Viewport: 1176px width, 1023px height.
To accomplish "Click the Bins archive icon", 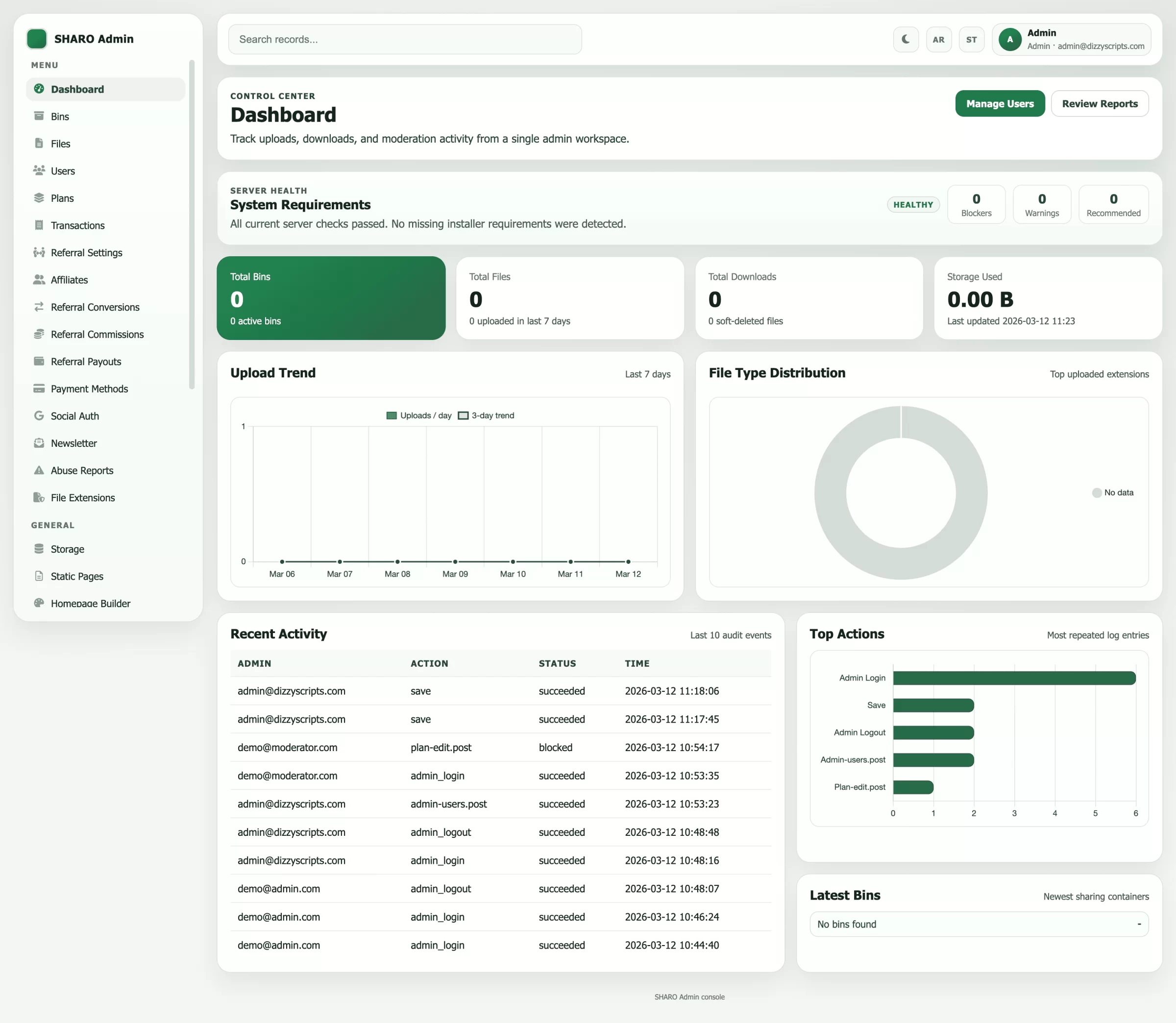I will click(x=39, y=116).
